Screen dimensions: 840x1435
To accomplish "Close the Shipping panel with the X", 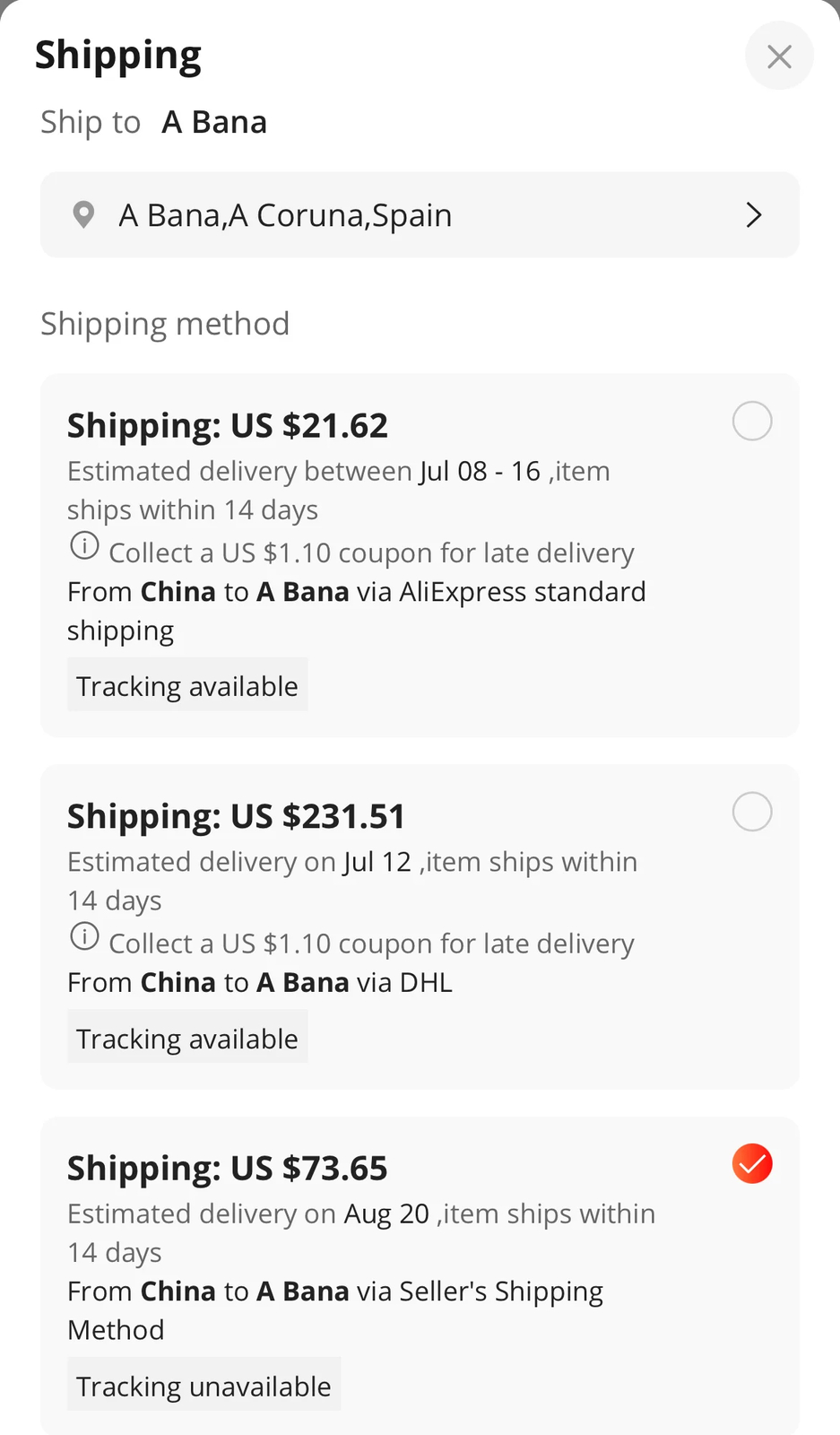I will pos(779,57).
